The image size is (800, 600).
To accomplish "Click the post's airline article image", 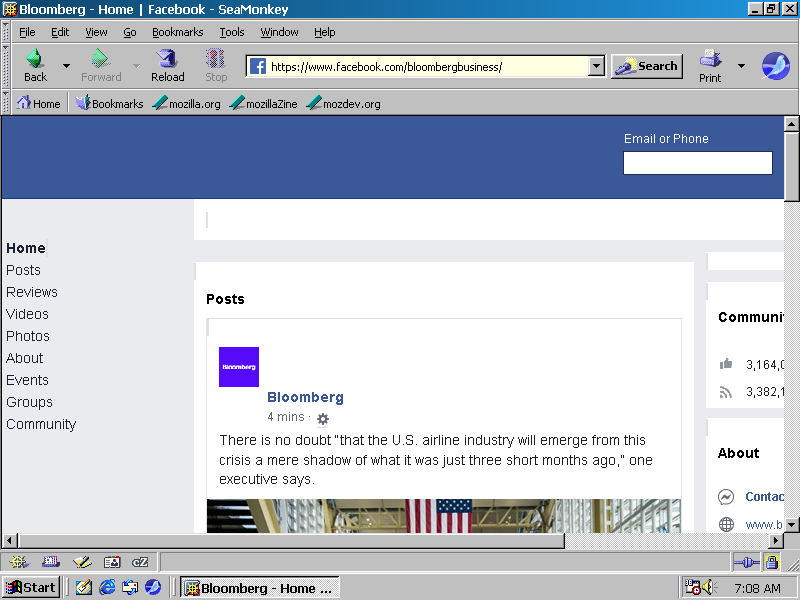I will point(443,516).
